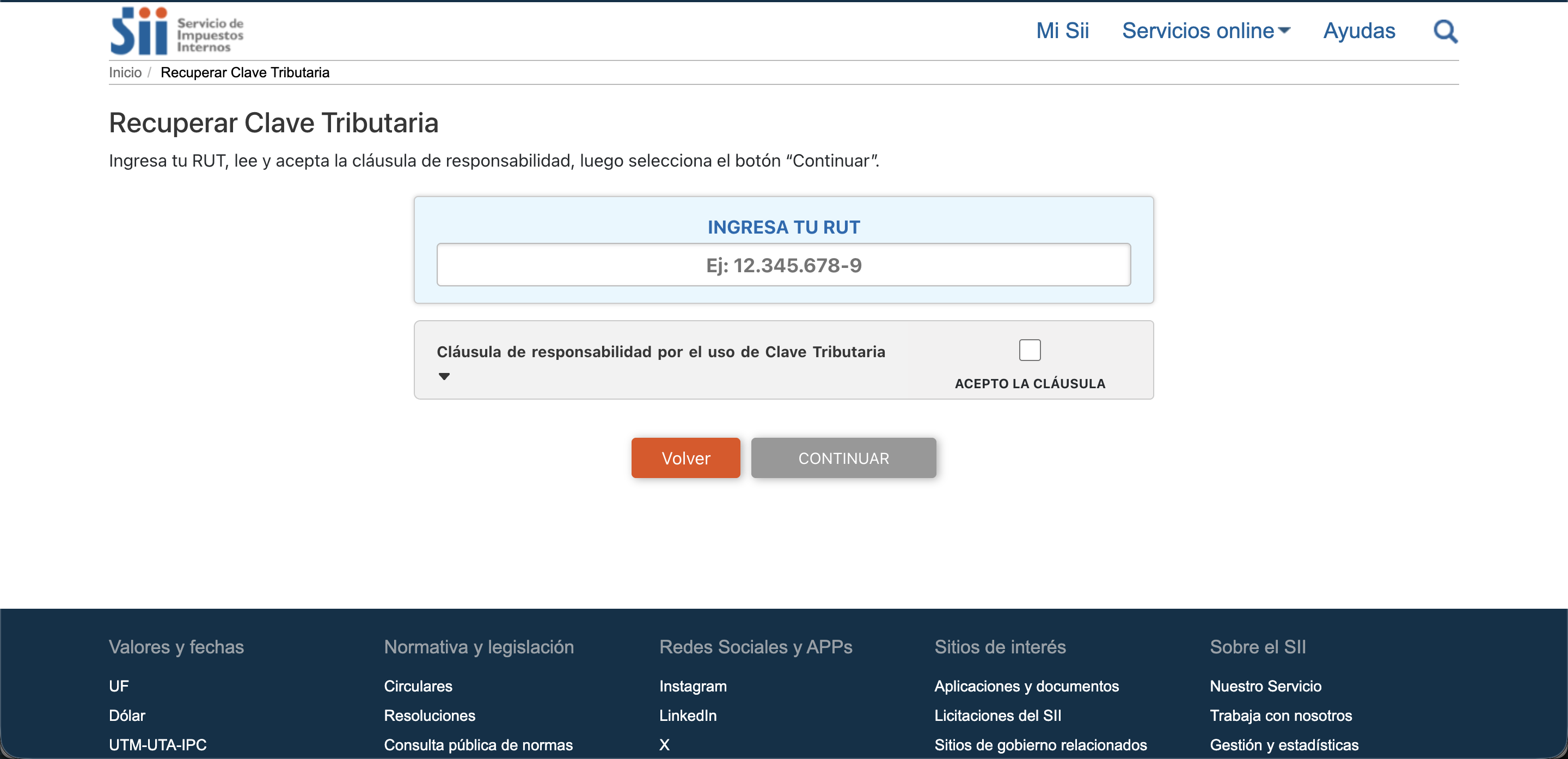Expand the cláusula de responsabilidad arrow
Screen dimensions: 1568x759
pyautogui.click(x=444, y=377)
